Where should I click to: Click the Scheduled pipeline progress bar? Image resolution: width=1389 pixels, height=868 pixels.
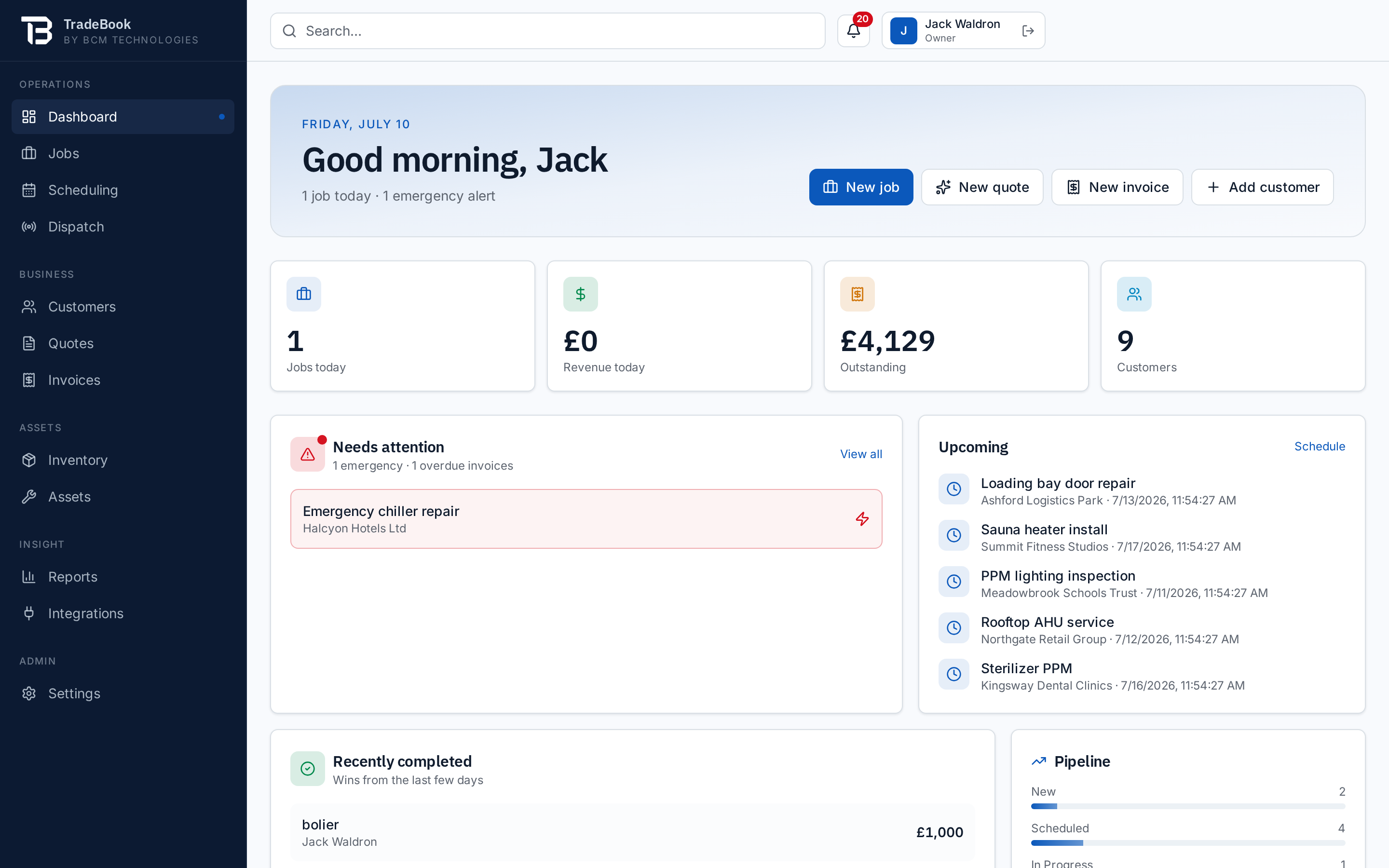[1187, 843]
